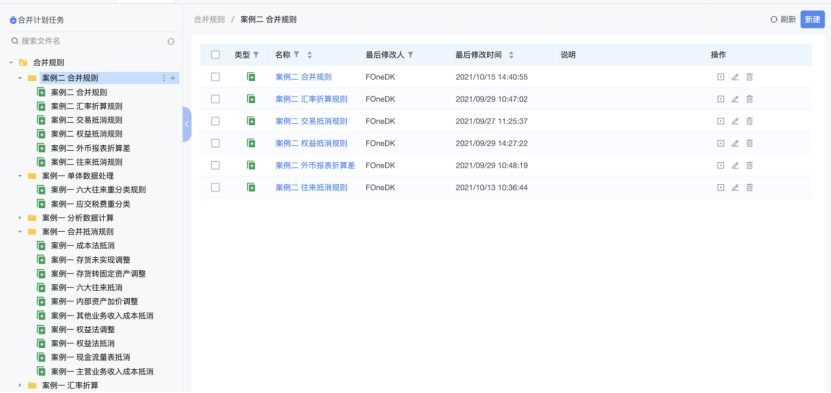Delete the 案例二 往来抵消规则 row
This screenshot has width=831, height=393.
click(749, 187)
